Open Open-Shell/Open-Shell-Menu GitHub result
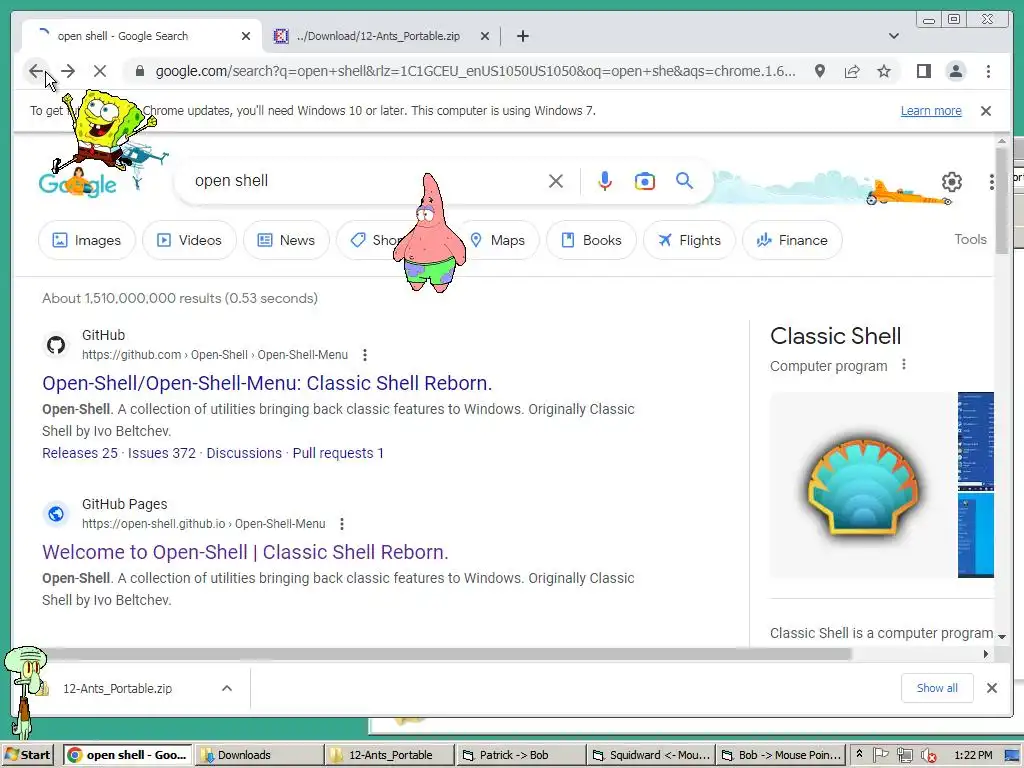This screenshot has height=768, width=1024. point(267,383)
